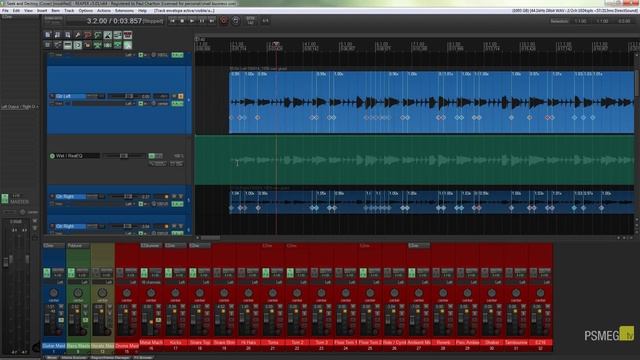Open the EZ16 input selector

[x=540, y=282]
